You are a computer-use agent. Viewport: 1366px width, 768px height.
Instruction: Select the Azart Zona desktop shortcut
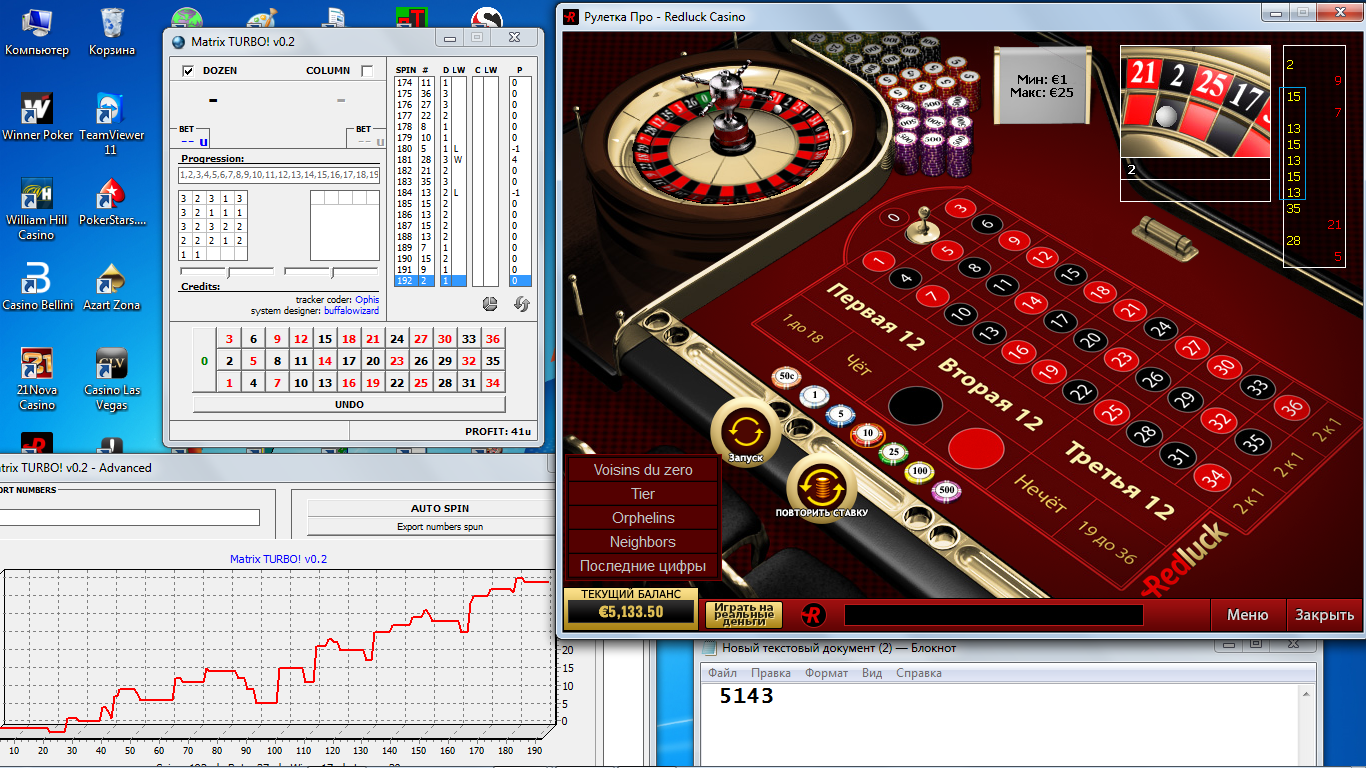pyautogui.click(x=111, y=286)
